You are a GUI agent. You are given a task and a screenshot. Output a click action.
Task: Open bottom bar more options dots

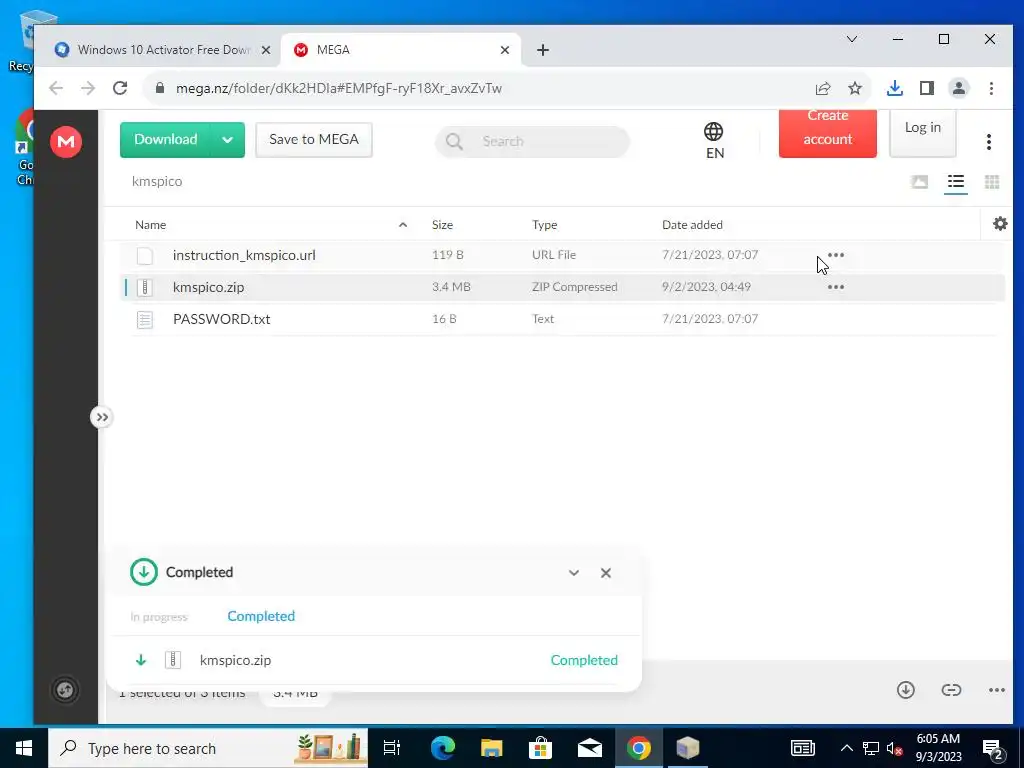tap(997, 690)
